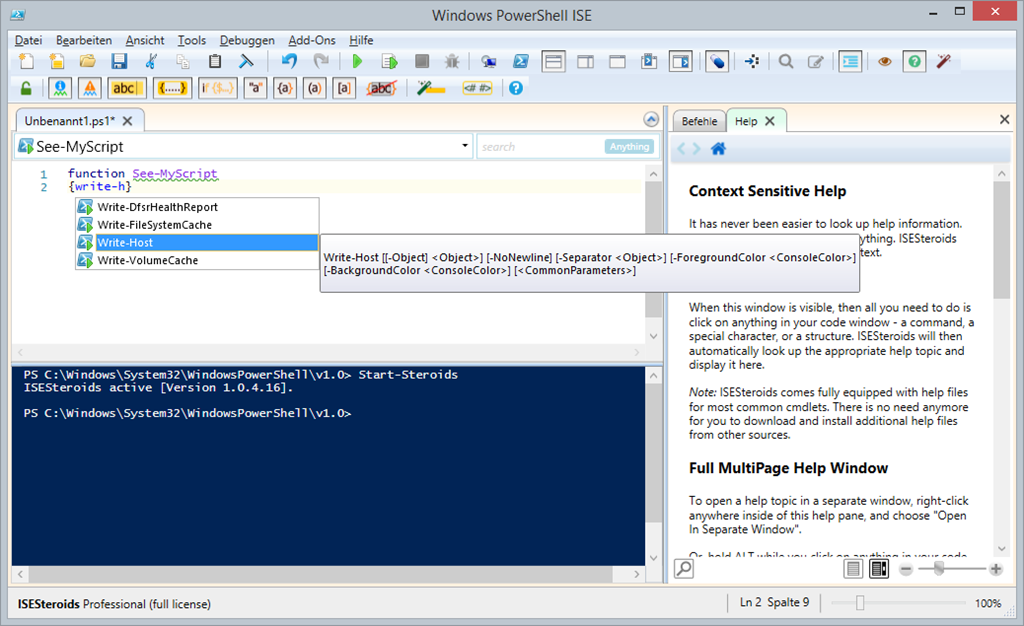
Task: Choose Write-FileSystemCache from the suggestions
Action: pyautogui.click(x=197, y=225)
